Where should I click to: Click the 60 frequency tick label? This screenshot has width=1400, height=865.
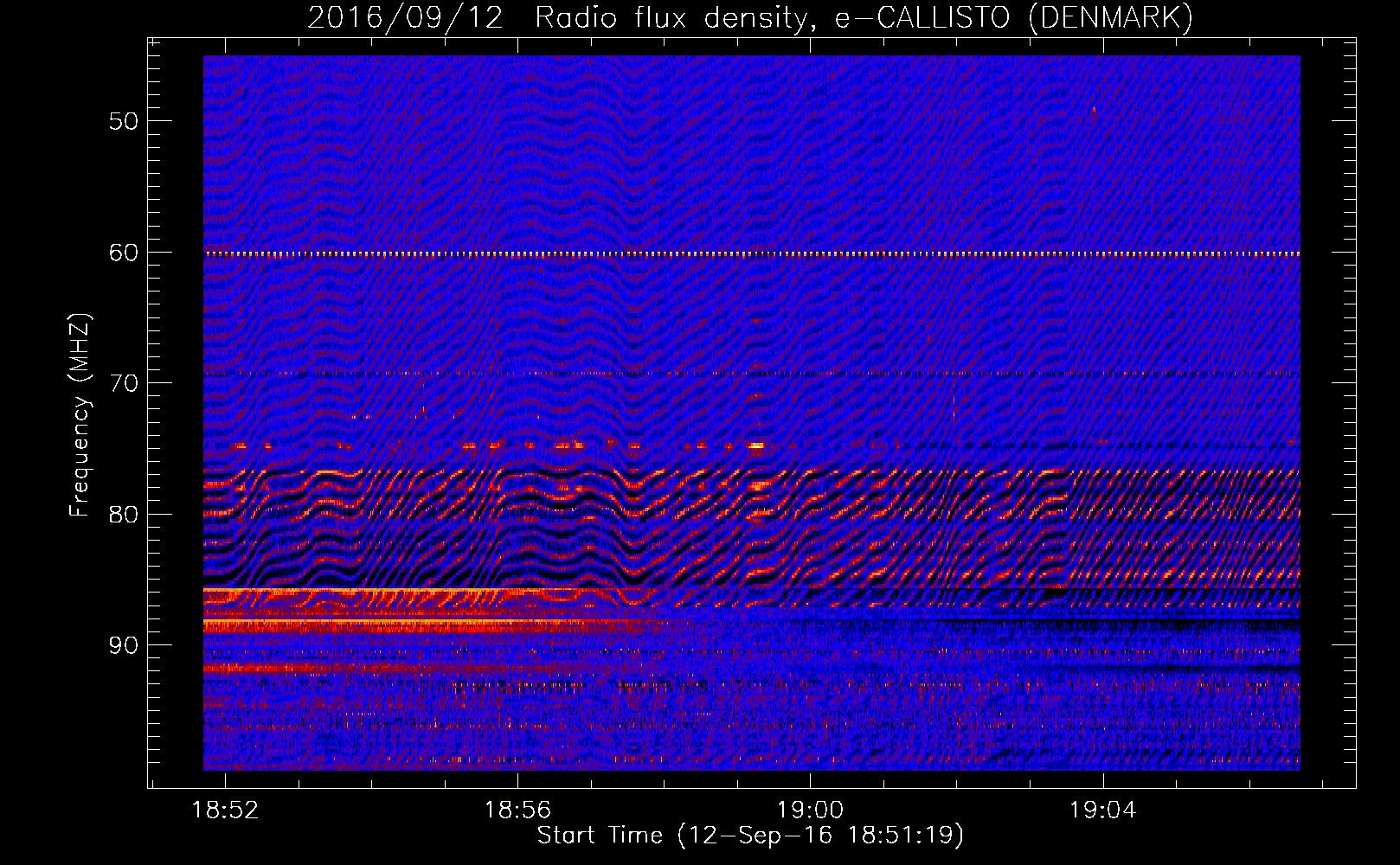click(124, 253)
